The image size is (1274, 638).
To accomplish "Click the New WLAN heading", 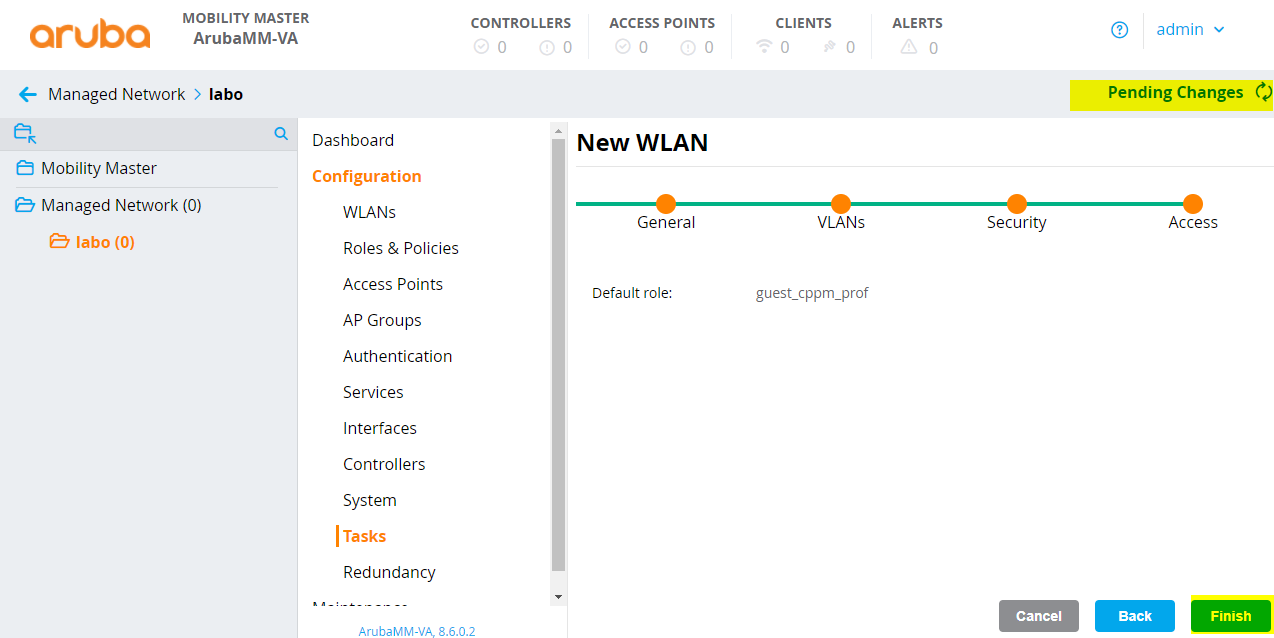I will [642, 143].
